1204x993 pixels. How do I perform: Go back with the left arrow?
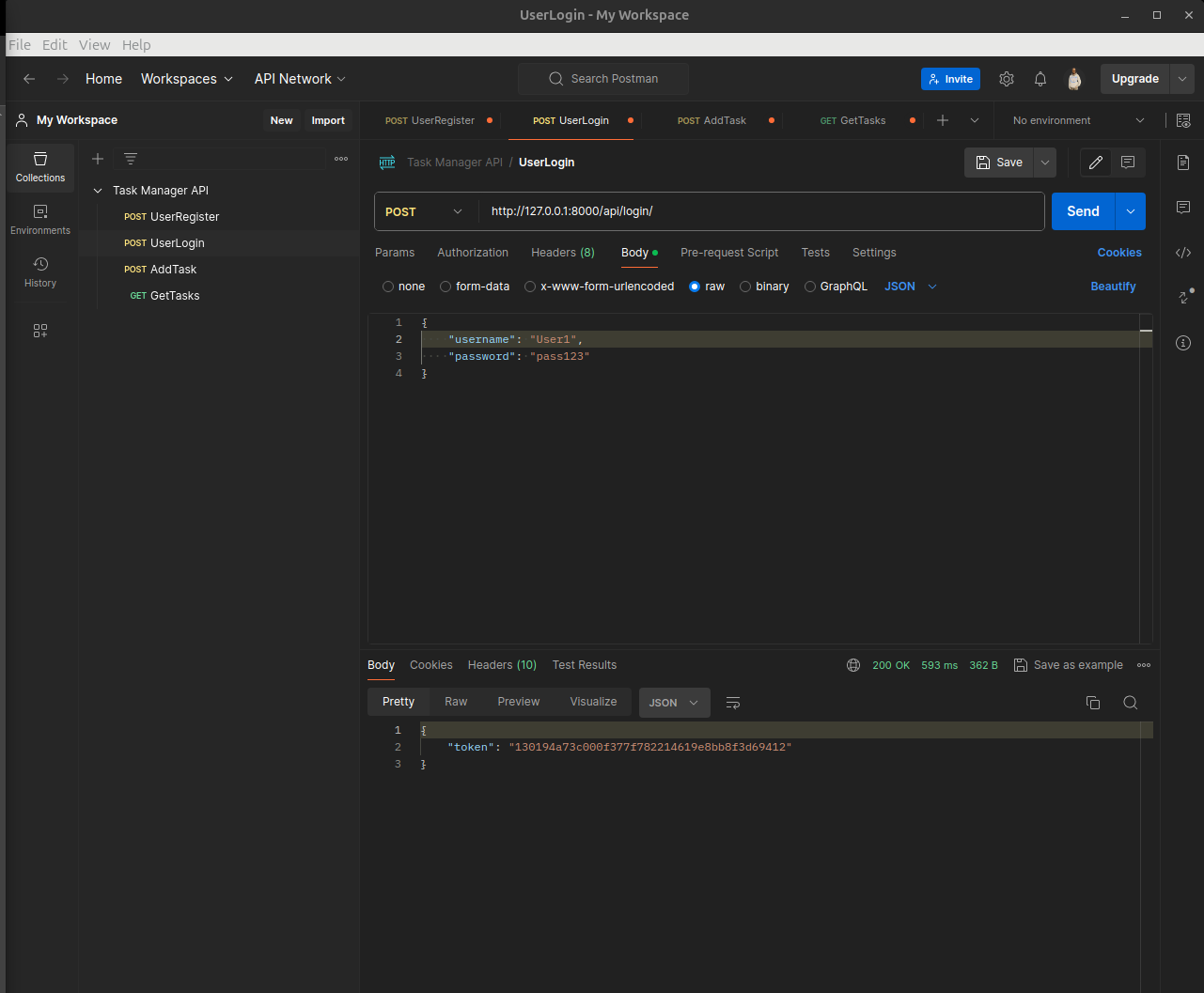click(x=29, y=79)
